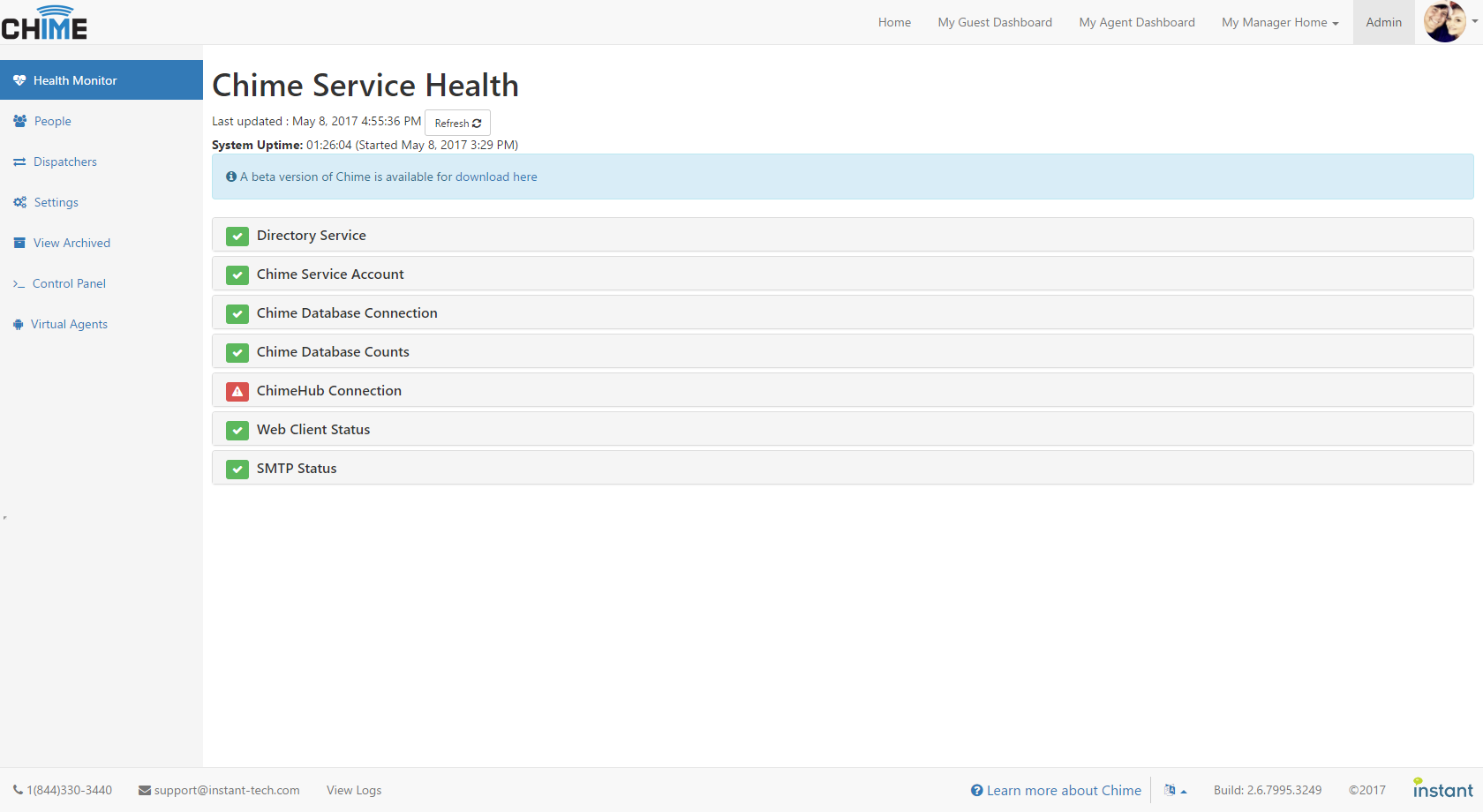Click the Build: 2.6.7995.3249 text
The width and height of the screenshot is (1483, 812).
point(1268,790)
